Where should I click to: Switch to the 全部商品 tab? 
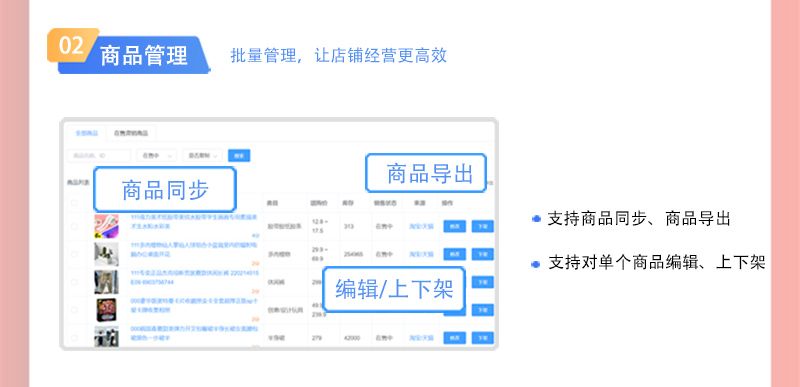86,133
